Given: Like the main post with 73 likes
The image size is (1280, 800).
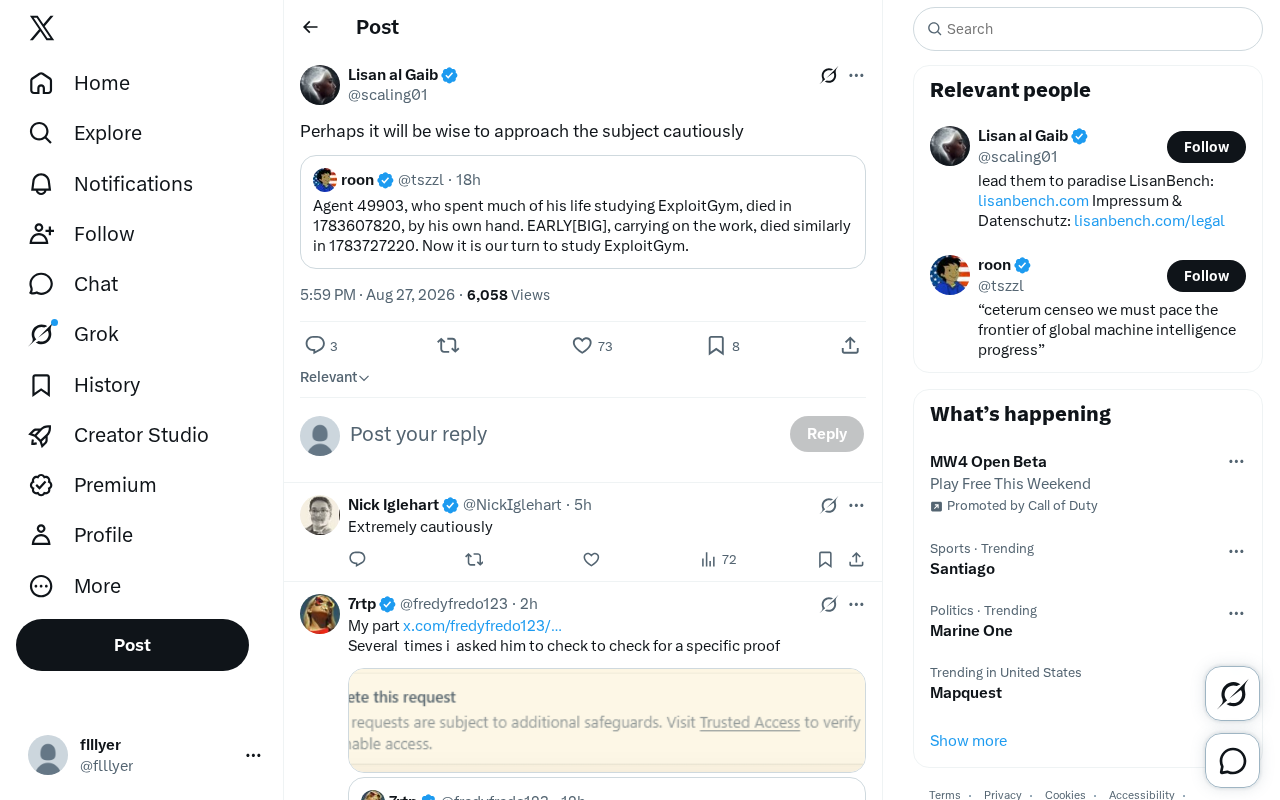Looking at the screenshot, I should tap(592, 345).
